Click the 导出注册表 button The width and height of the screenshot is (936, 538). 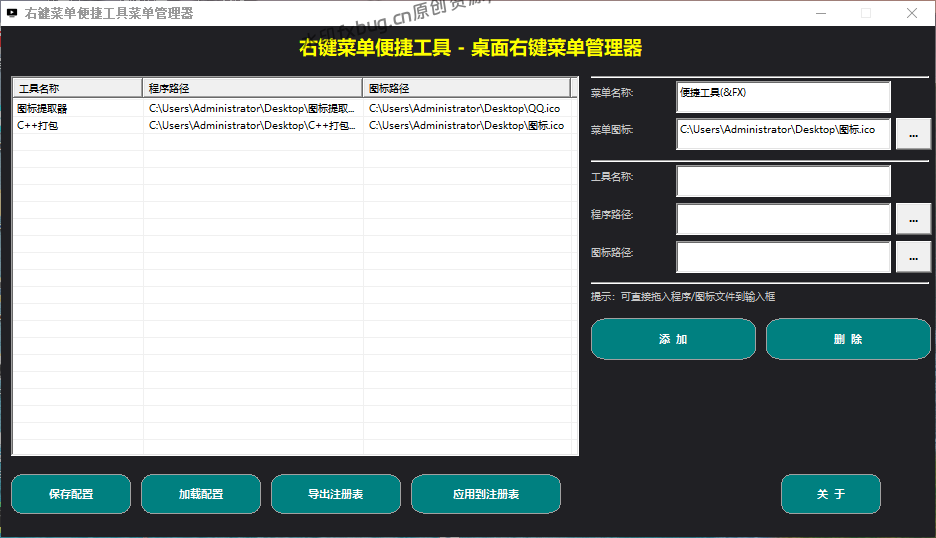pyautogui.click(x=335, y=494)
